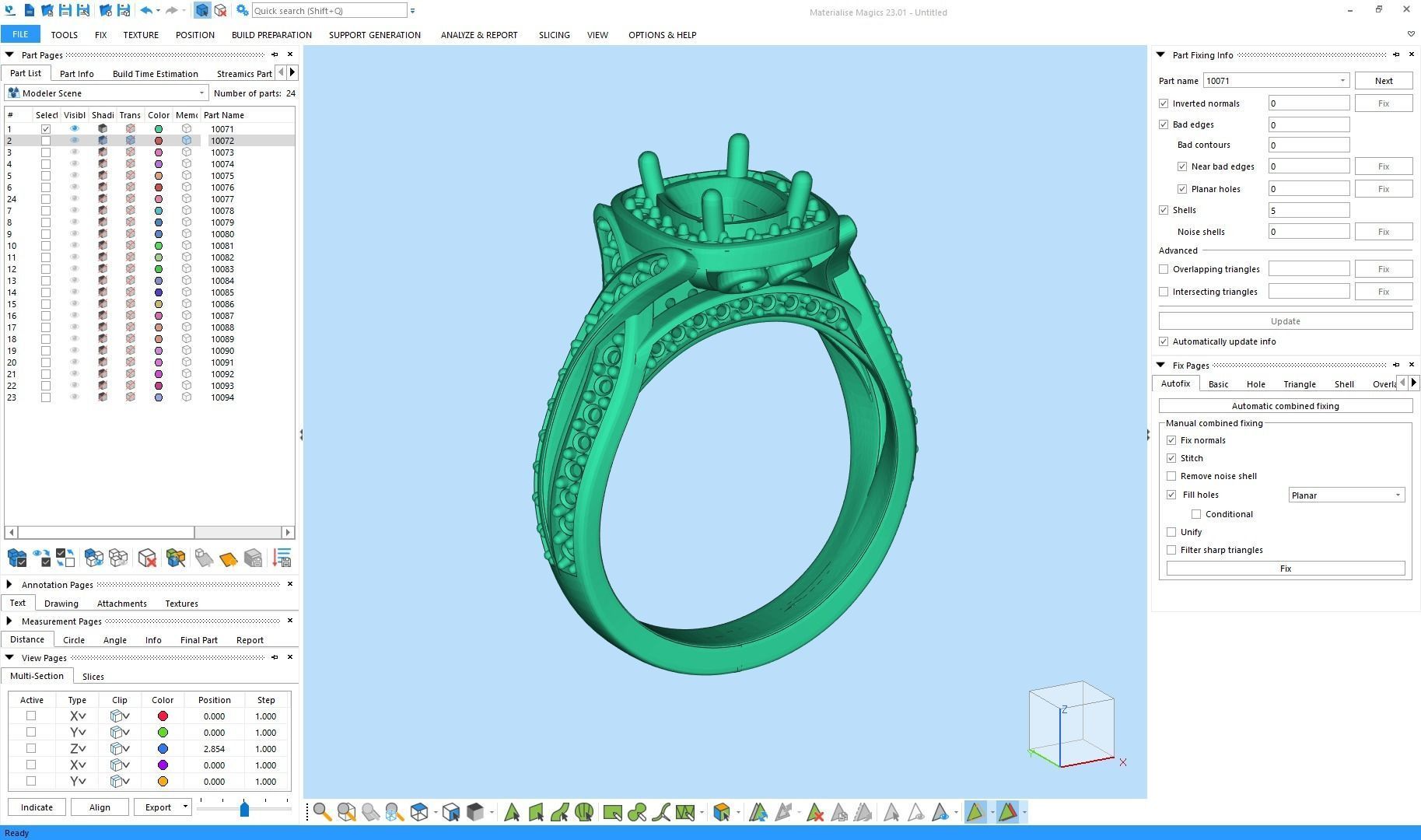Click the Zoom magnifier icon in bottom toolbar
This screenshot has width=1421, height=840.
coord(322,813)
